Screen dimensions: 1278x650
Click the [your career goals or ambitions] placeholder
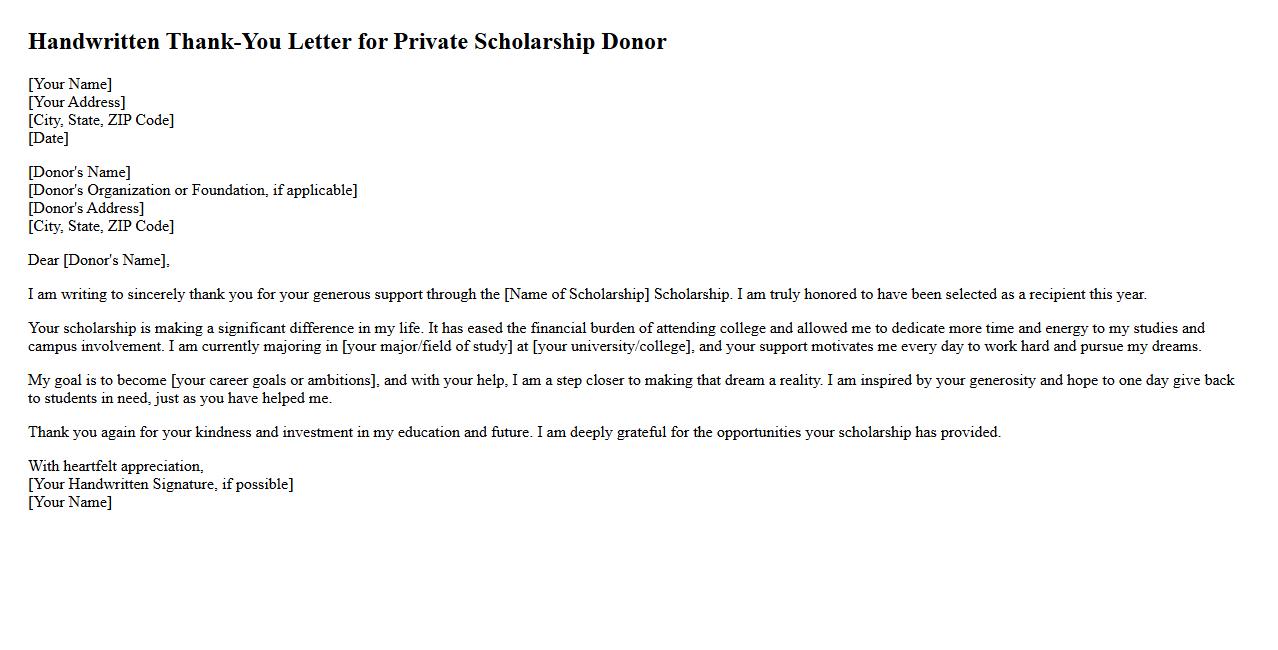pyautogui.click(x=275, y=380)
